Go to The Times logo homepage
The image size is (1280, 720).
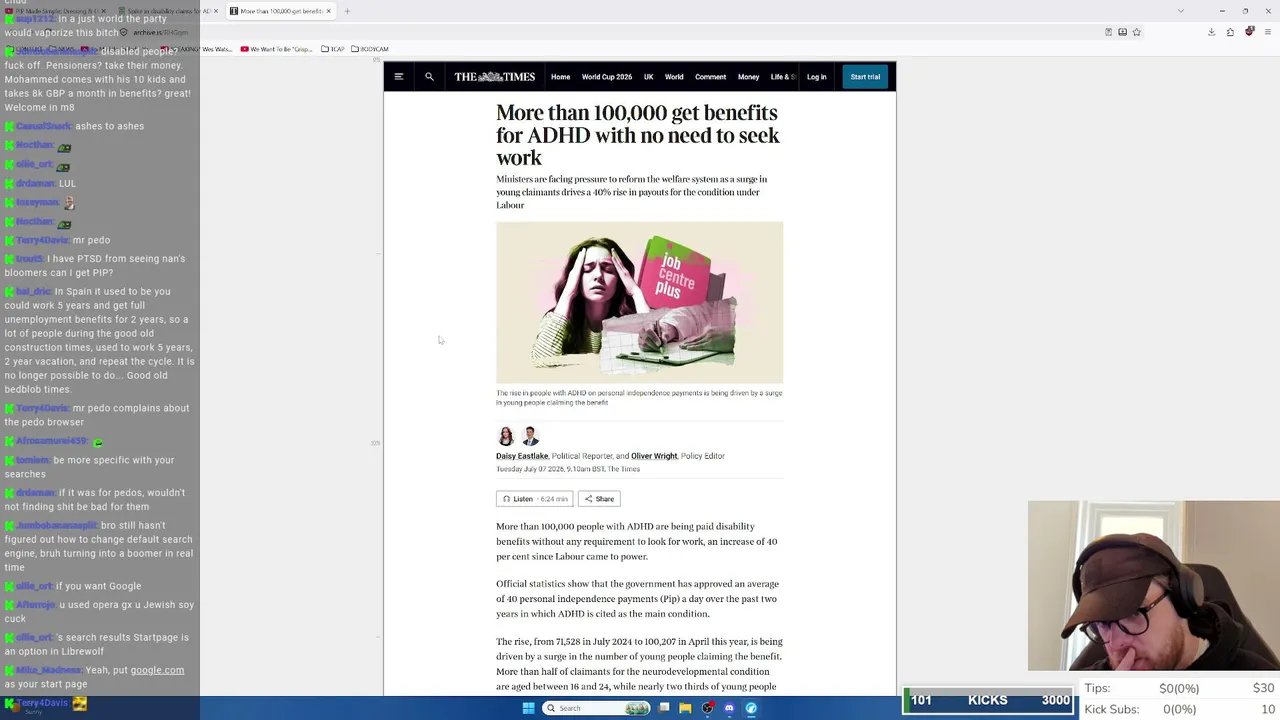tap(495, 77)
